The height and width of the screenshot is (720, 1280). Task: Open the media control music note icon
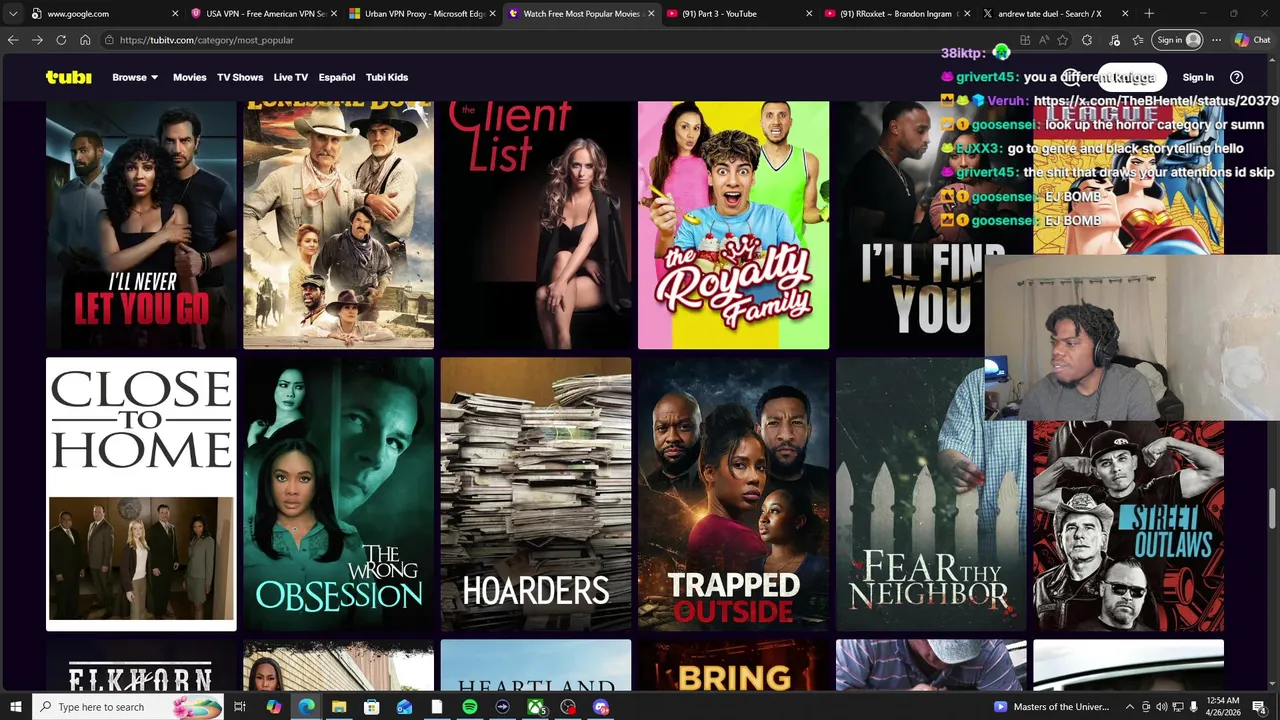(1114, 40)
